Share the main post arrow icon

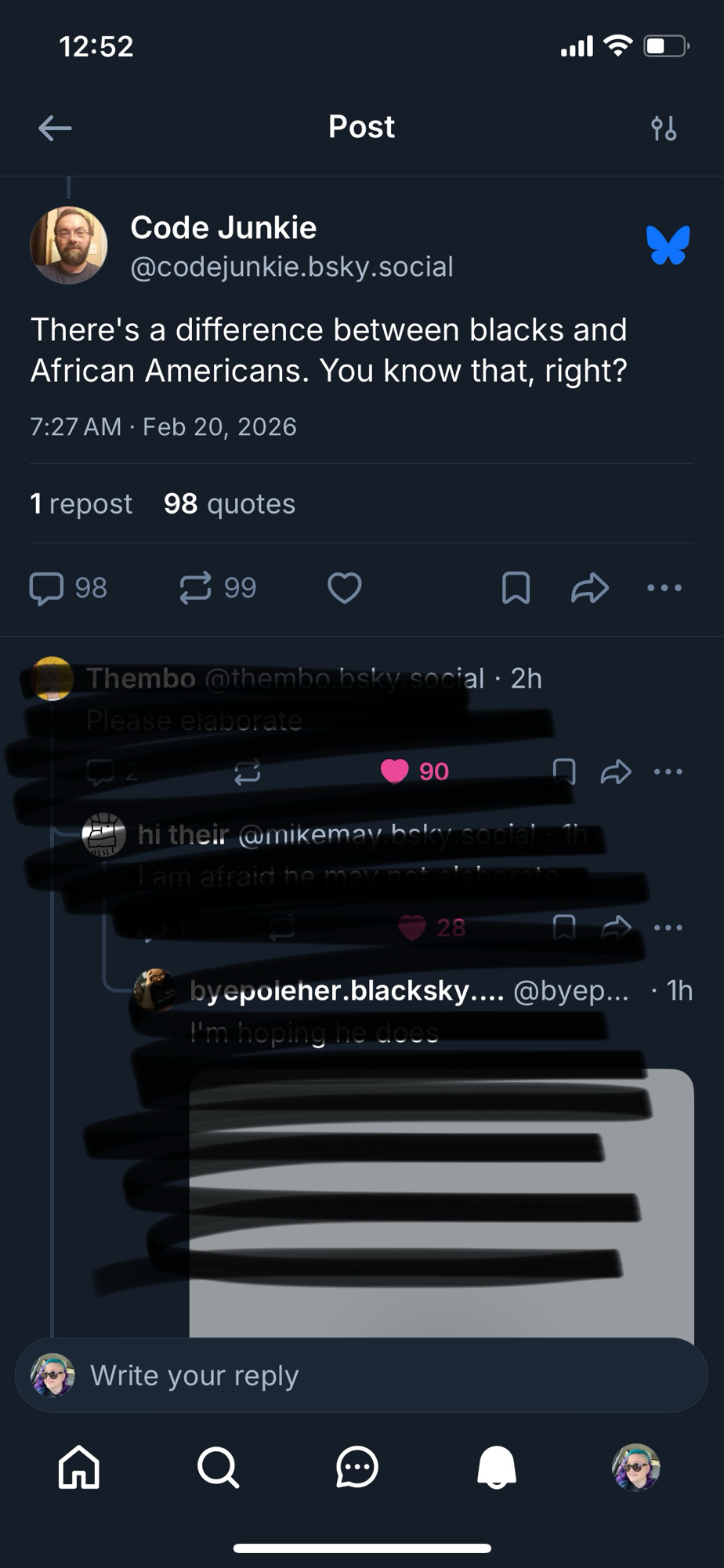pos(590,588)
